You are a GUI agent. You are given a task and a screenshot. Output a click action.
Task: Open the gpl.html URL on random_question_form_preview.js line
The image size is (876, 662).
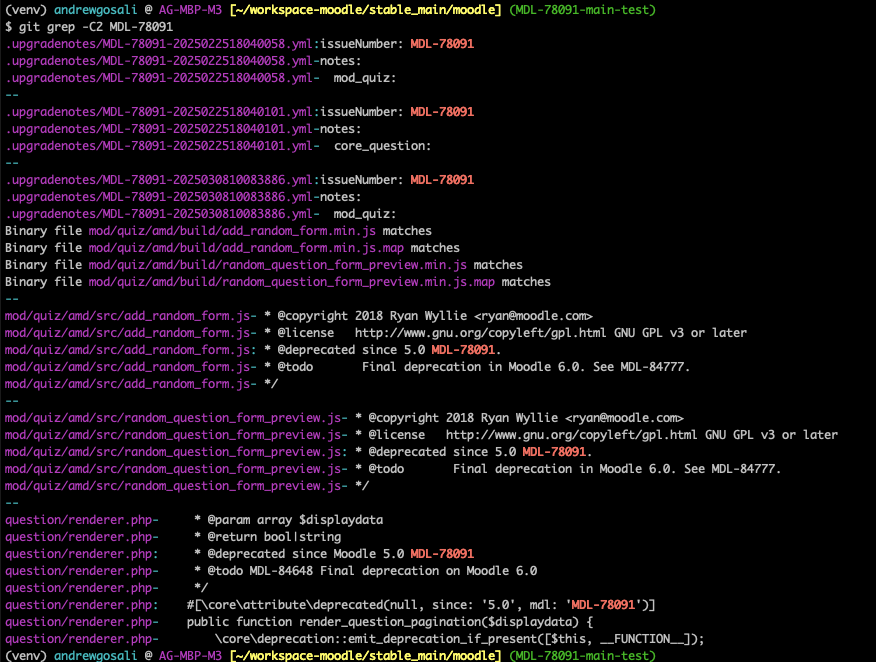pos(571,435)
